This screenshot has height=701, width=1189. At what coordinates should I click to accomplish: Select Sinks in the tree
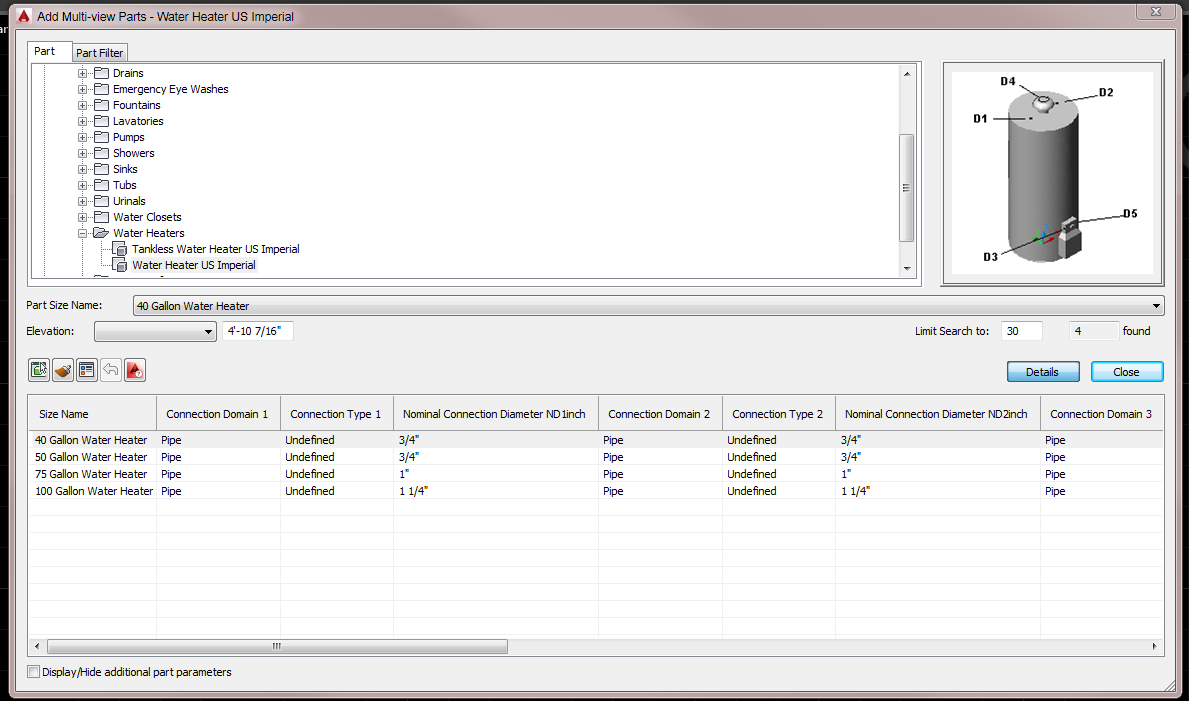coord(125,168)
